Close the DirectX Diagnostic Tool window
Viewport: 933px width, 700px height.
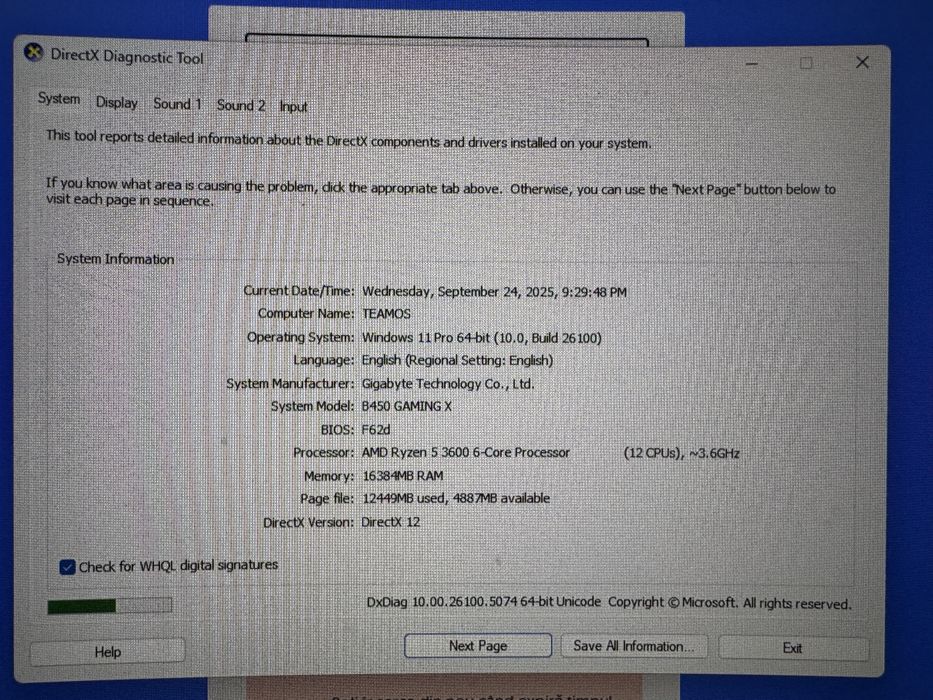pos(862,62)
